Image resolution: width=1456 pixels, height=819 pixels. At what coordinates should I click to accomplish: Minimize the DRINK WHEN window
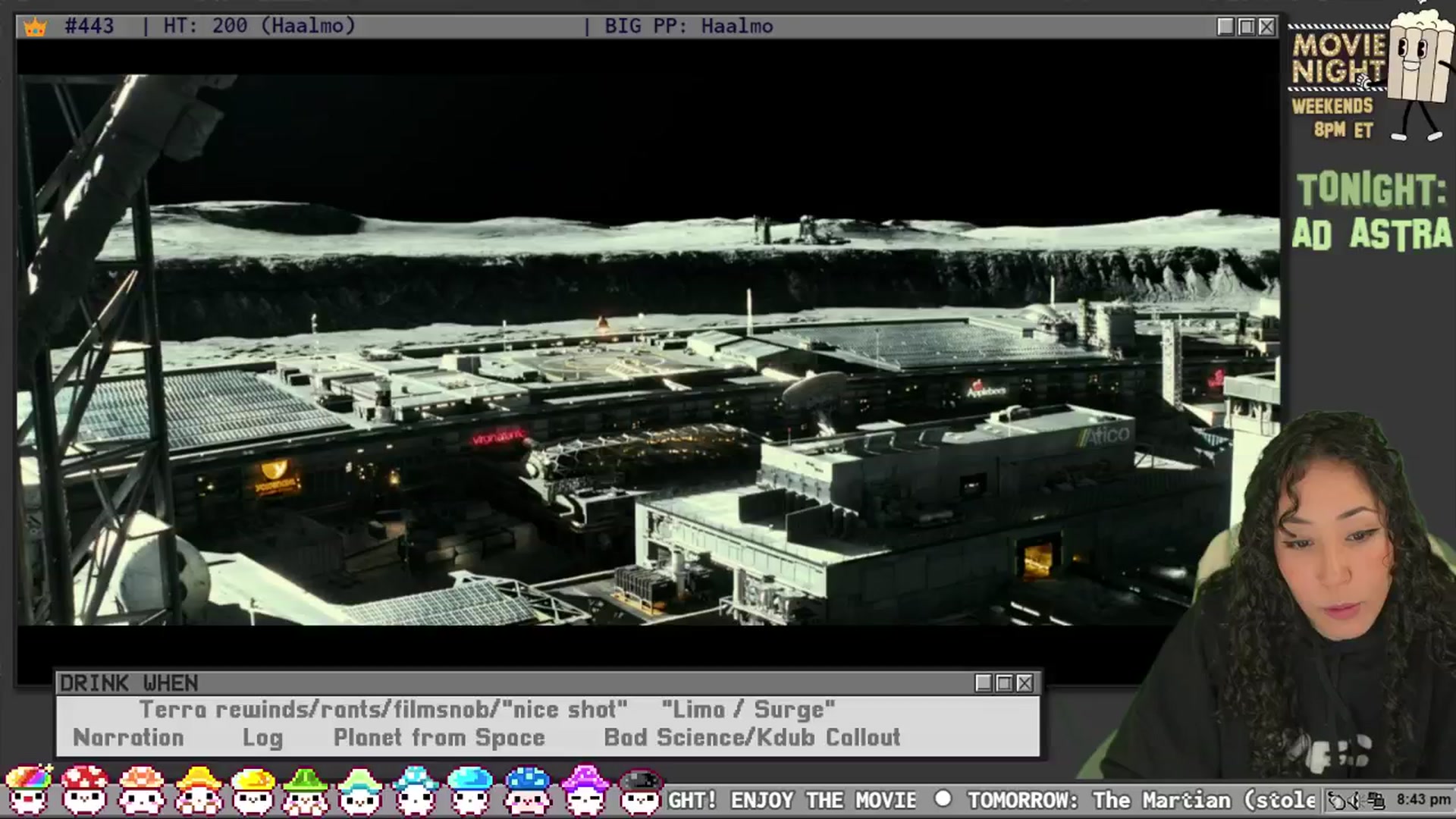984,683
